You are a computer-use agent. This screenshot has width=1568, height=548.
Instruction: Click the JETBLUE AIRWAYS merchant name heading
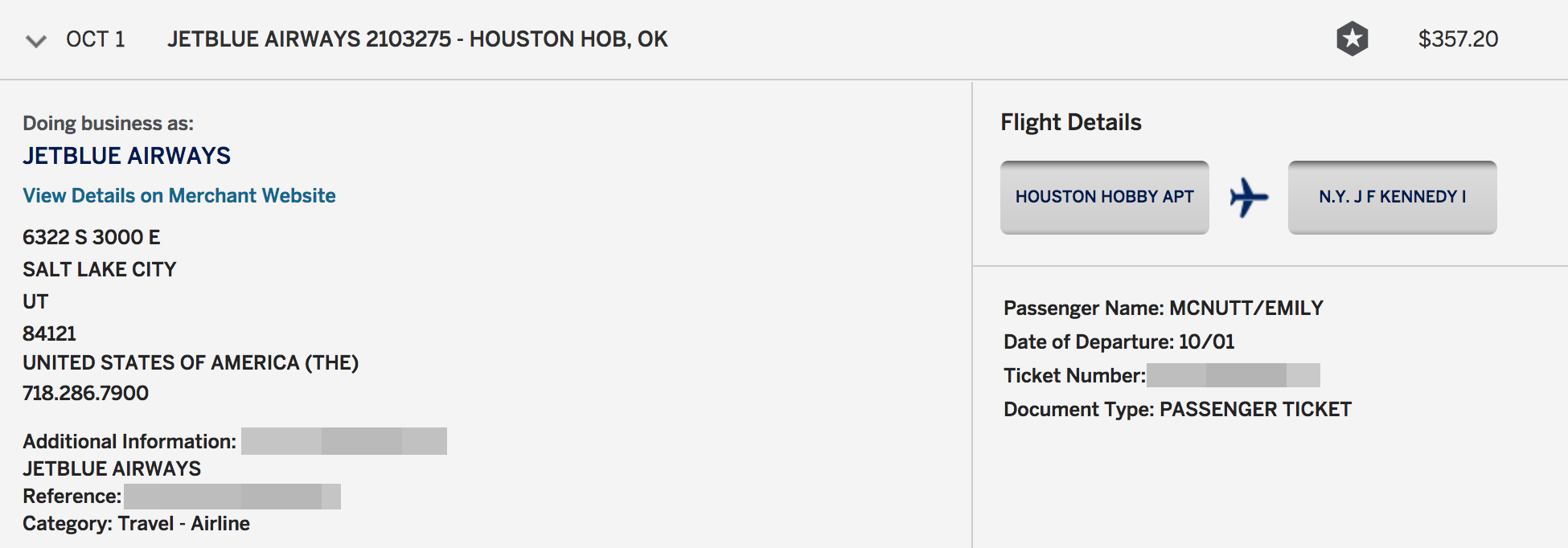127,156
